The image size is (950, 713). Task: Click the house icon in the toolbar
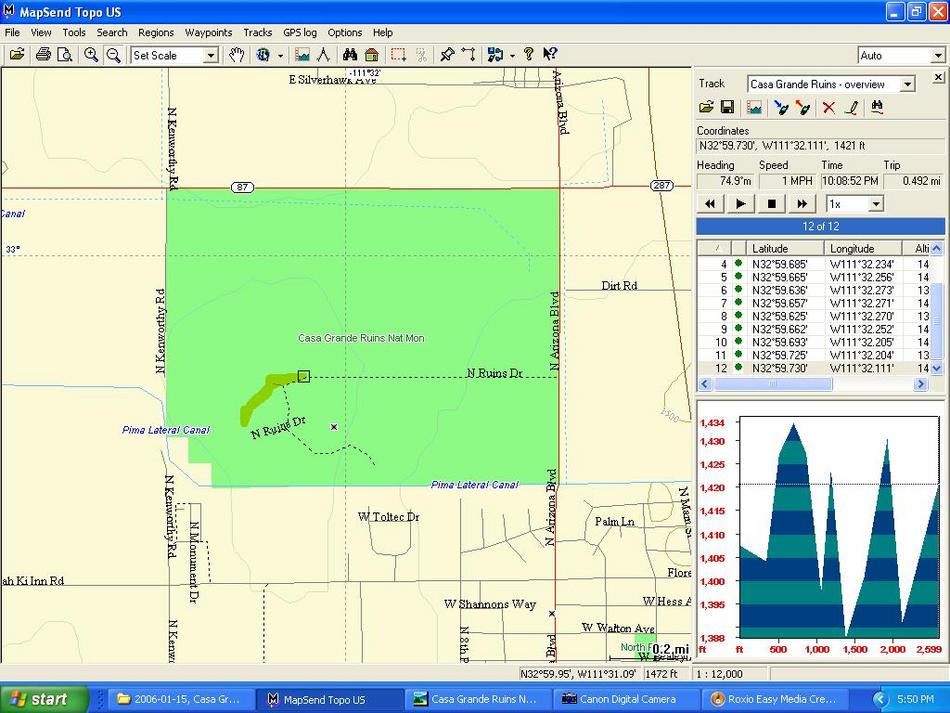[371, 55]
